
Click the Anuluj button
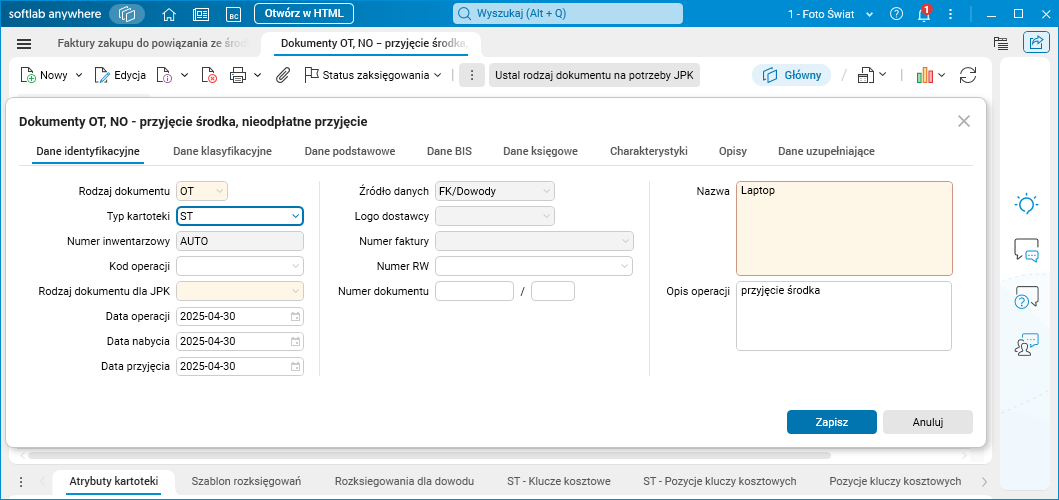click(x=927, y=422)
